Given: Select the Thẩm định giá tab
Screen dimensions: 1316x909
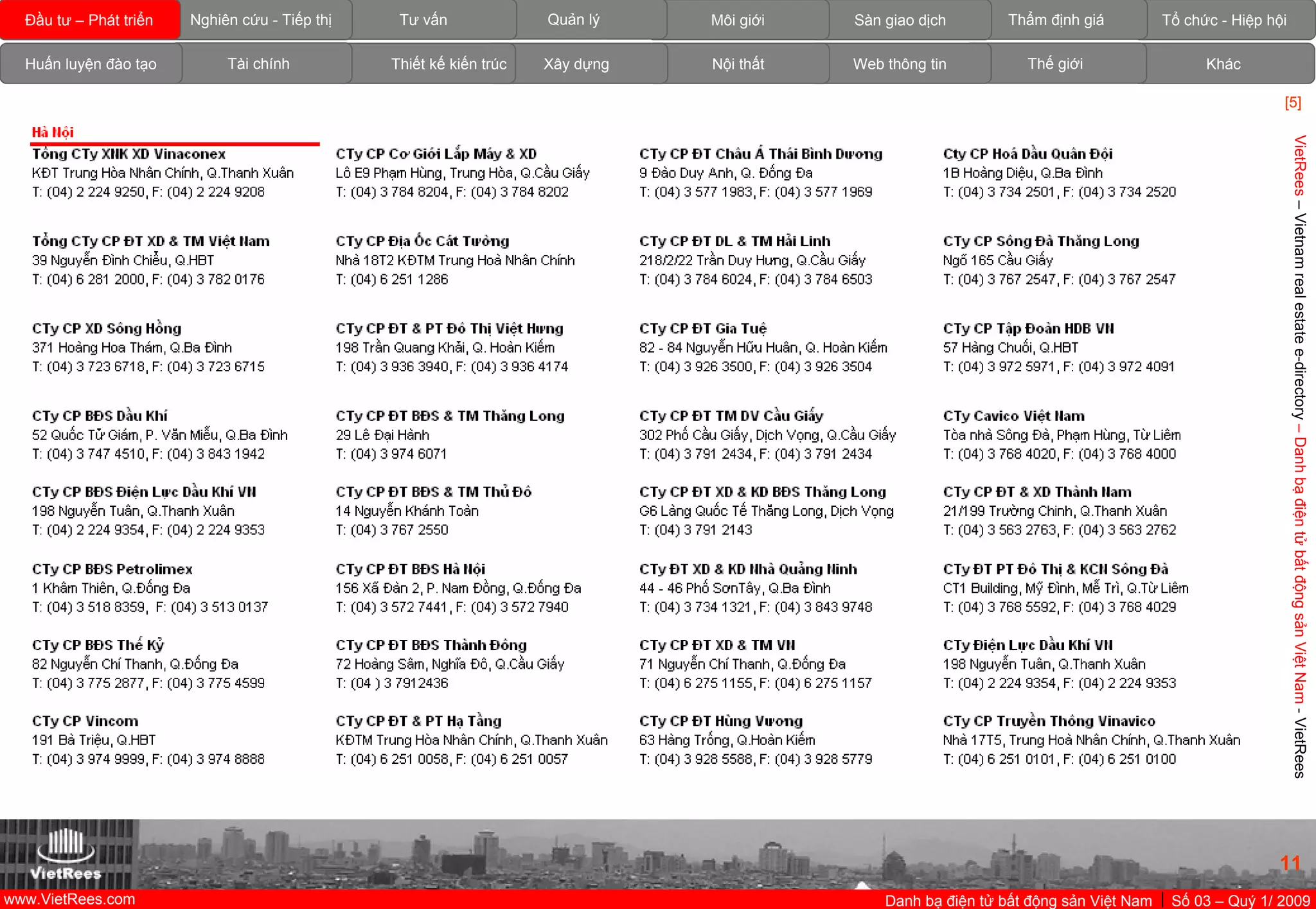Looking at the screenshot, I should (1069, 20).
